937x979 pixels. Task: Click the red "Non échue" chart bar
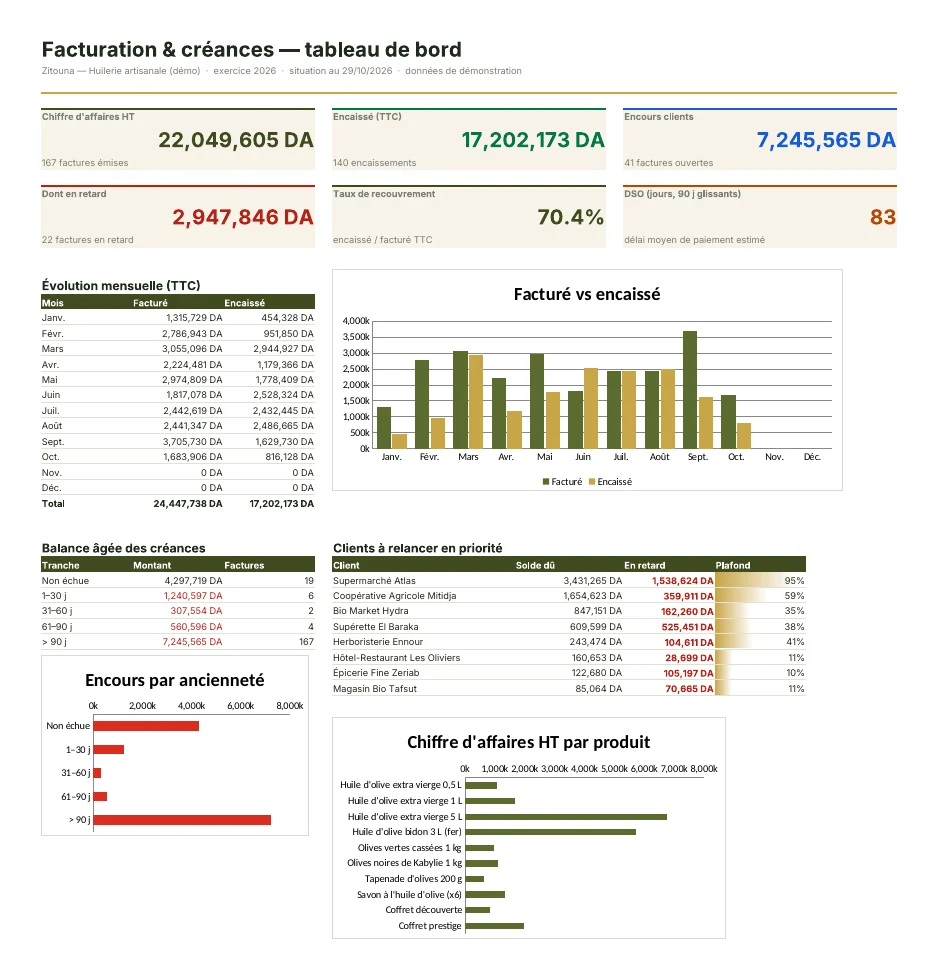point(146,726)
